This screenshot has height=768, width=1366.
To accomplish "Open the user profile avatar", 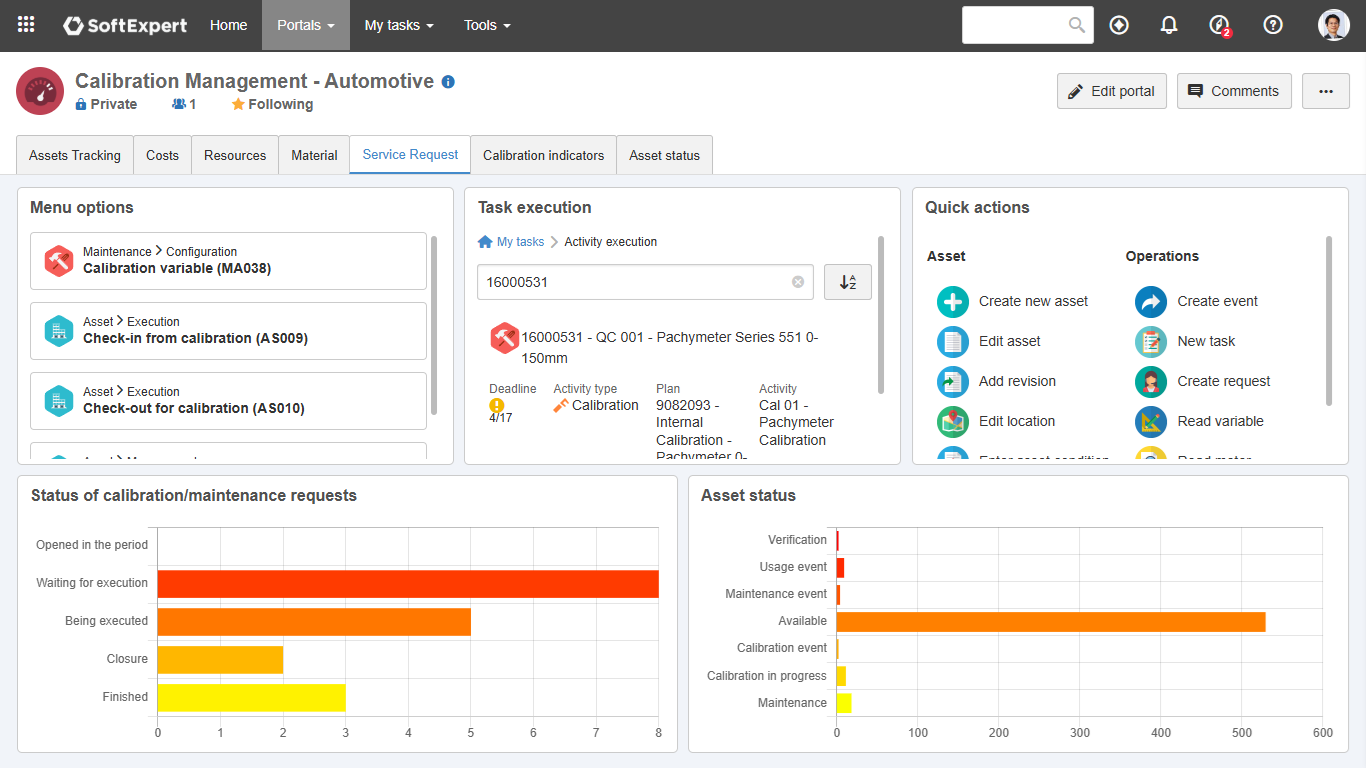I will (1334, 25).
